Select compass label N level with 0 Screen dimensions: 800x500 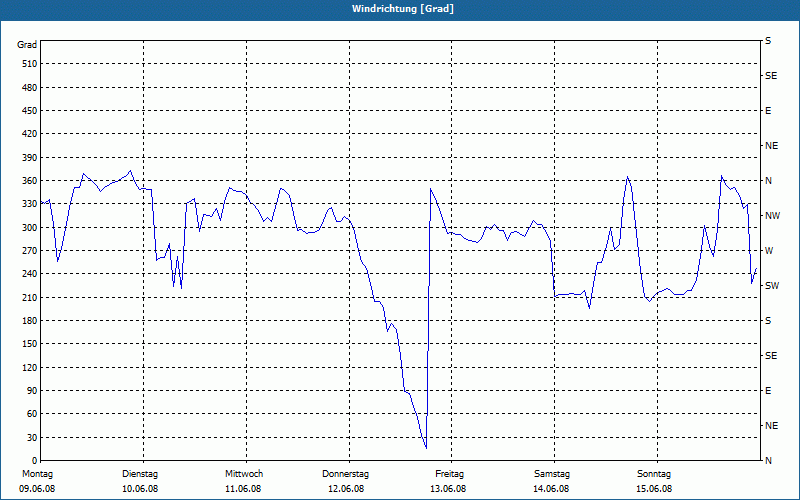pos(768,461)
